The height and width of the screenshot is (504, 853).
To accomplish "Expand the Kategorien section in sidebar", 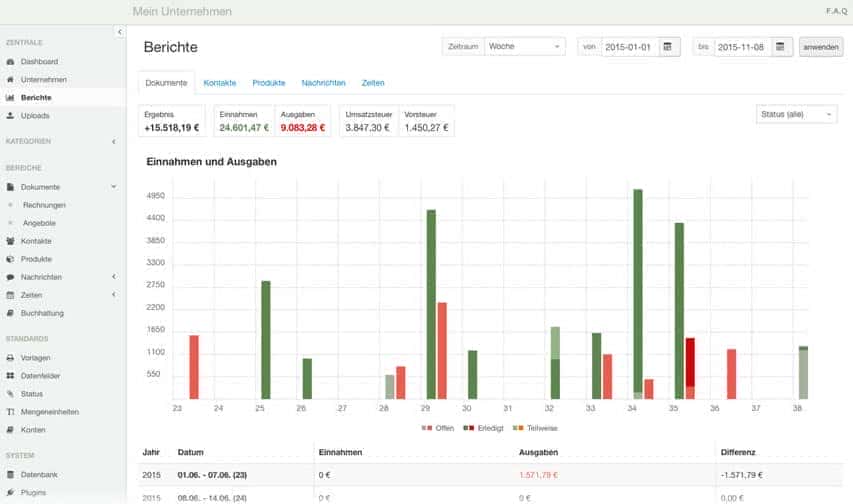I will (x=113, y=142).
